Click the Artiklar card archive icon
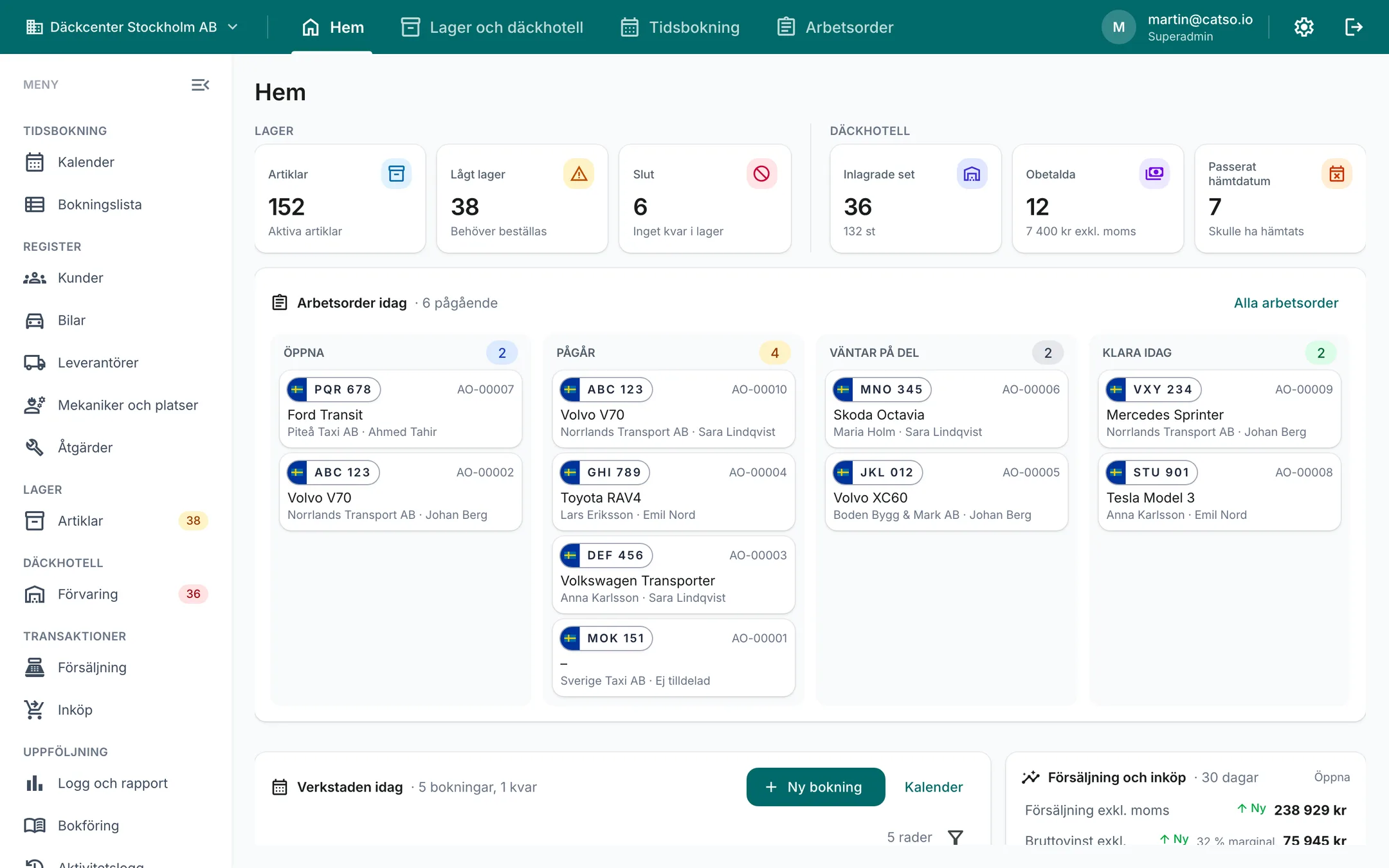1389x868 pixels. pos(396,174)
